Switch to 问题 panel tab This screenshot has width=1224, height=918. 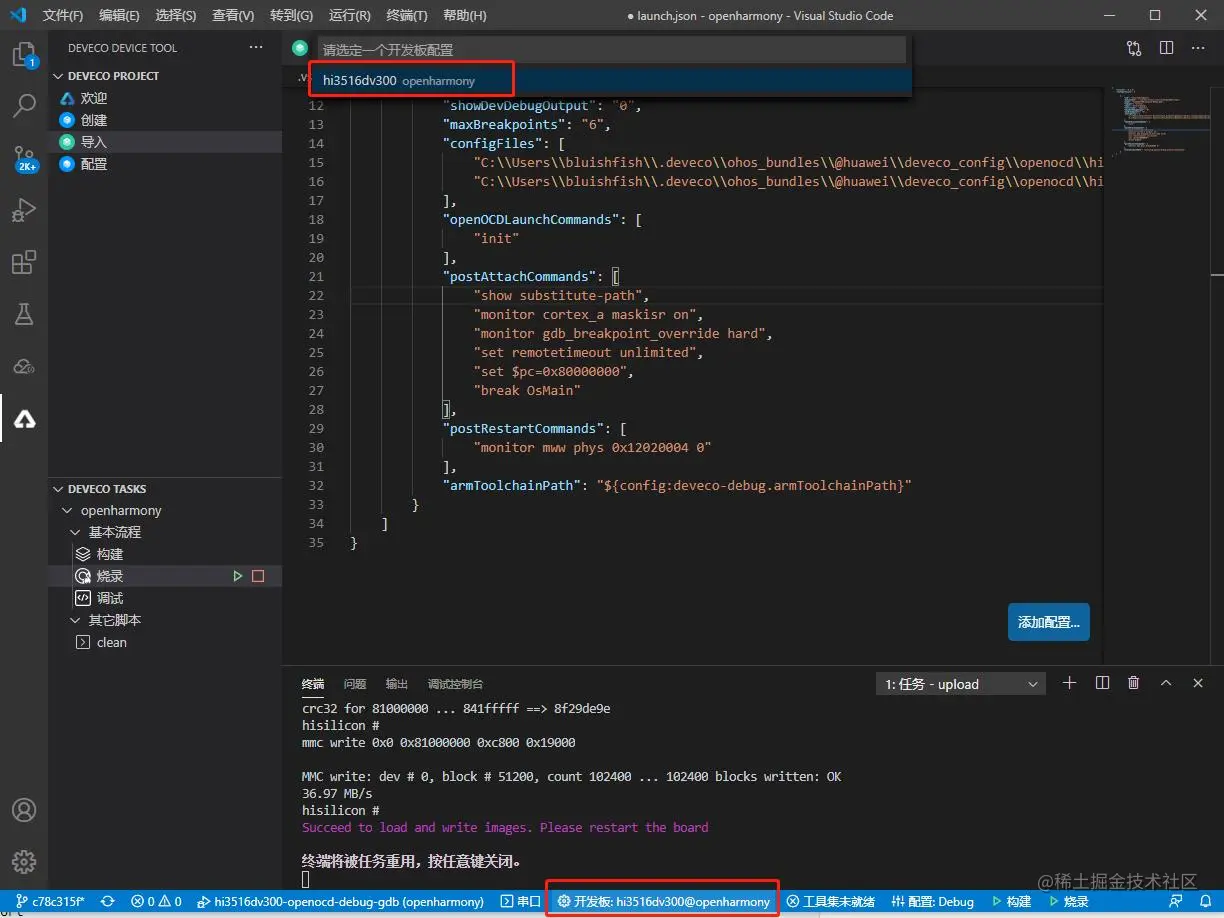point(355,684)
